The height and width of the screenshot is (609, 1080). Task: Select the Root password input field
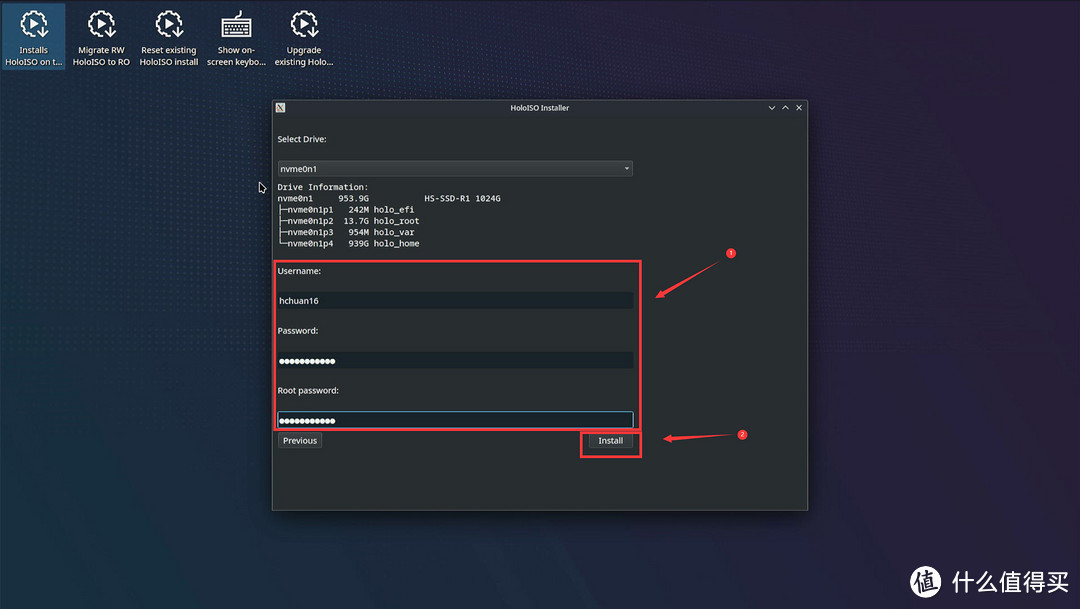click(455, 420)
